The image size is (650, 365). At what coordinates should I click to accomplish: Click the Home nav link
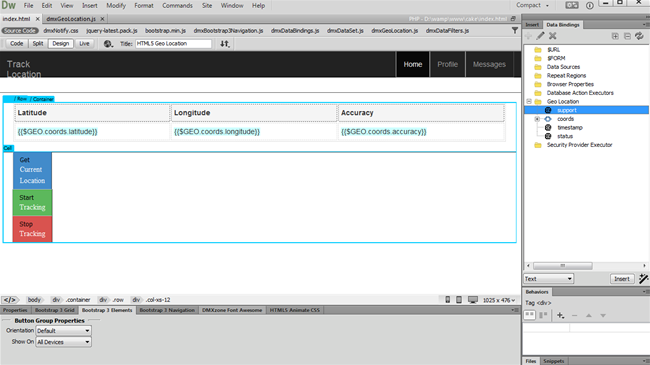413,64
